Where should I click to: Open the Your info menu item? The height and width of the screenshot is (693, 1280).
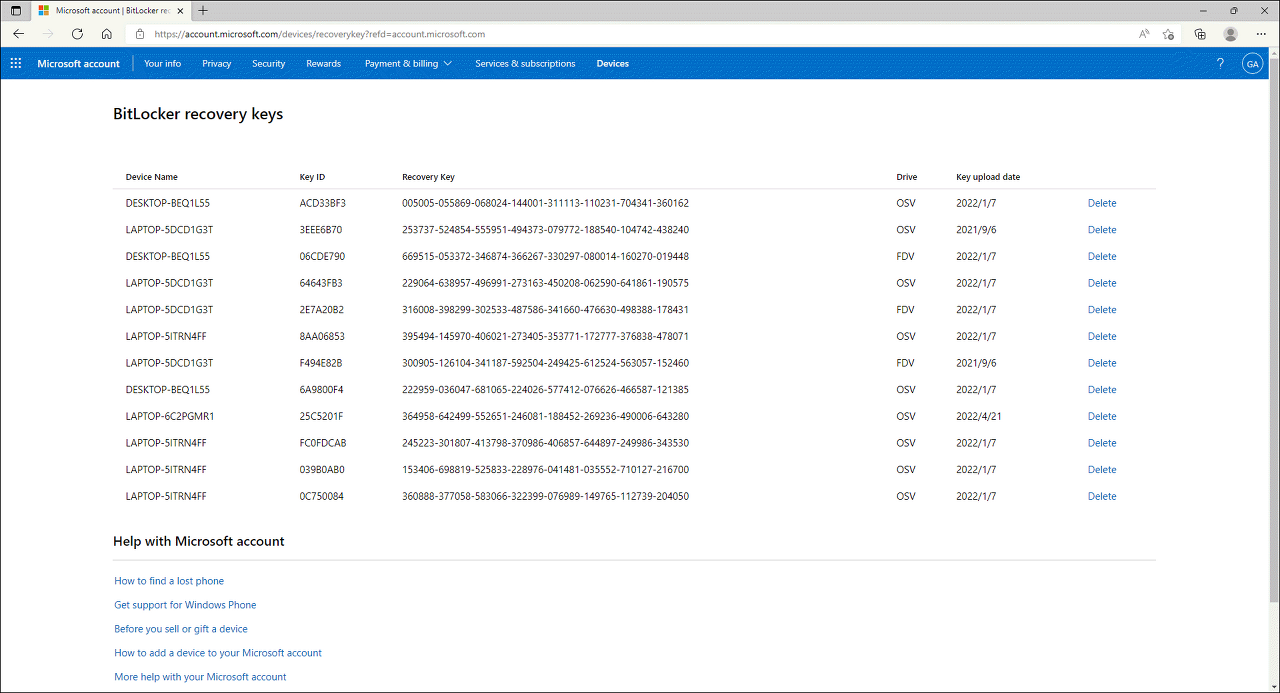click(x=162, y=63)
